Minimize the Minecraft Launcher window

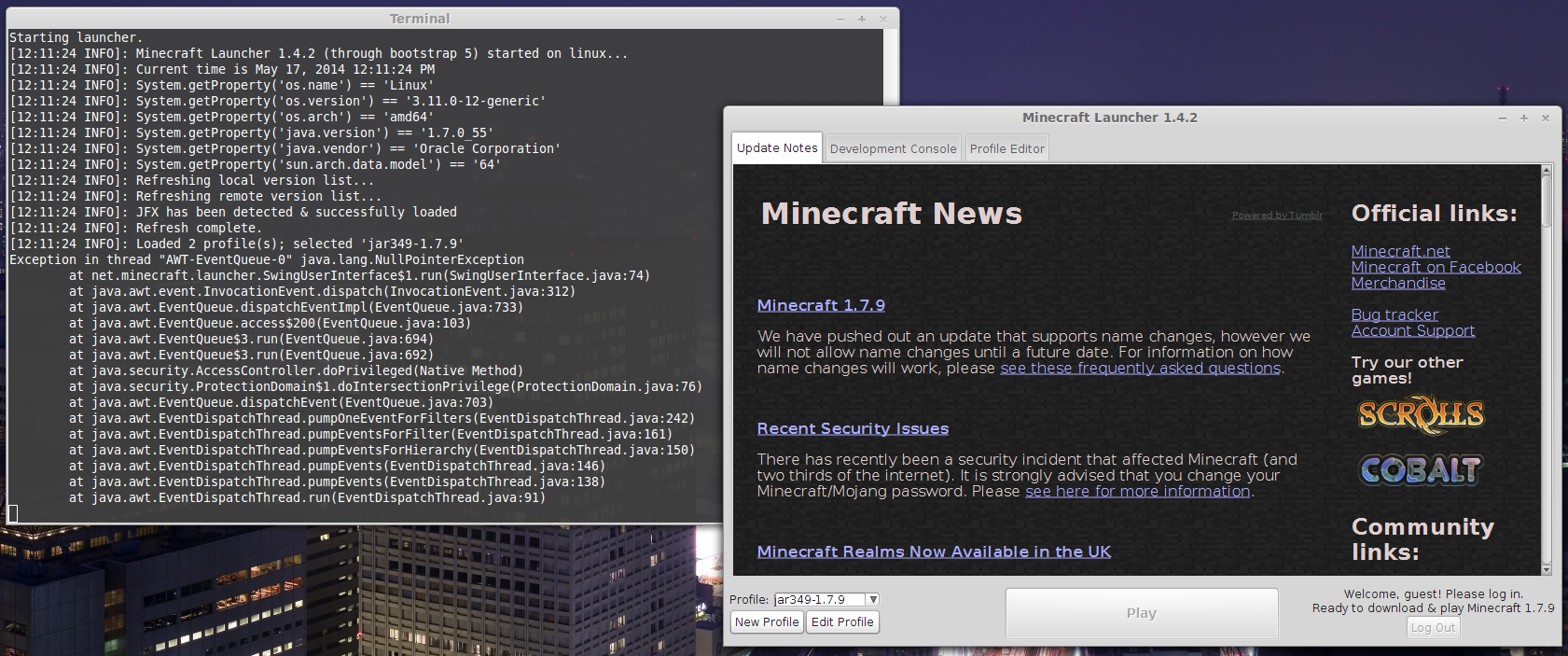coord(1502,119)
